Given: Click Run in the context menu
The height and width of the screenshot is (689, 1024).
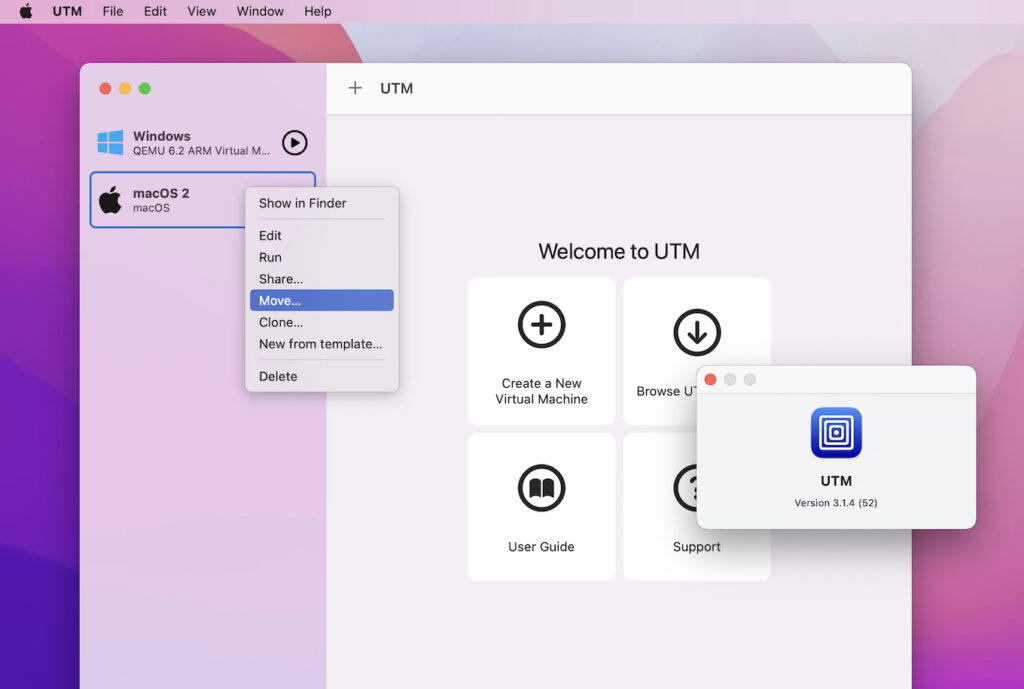Looking at the screenshot, I should (269, 257).
